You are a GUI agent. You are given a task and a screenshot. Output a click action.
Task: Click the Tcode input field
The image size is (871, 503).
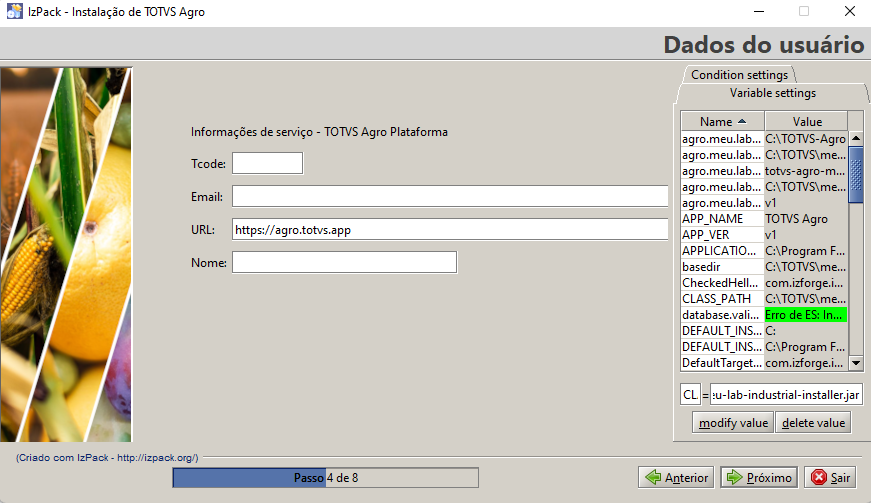click(267, 163)
